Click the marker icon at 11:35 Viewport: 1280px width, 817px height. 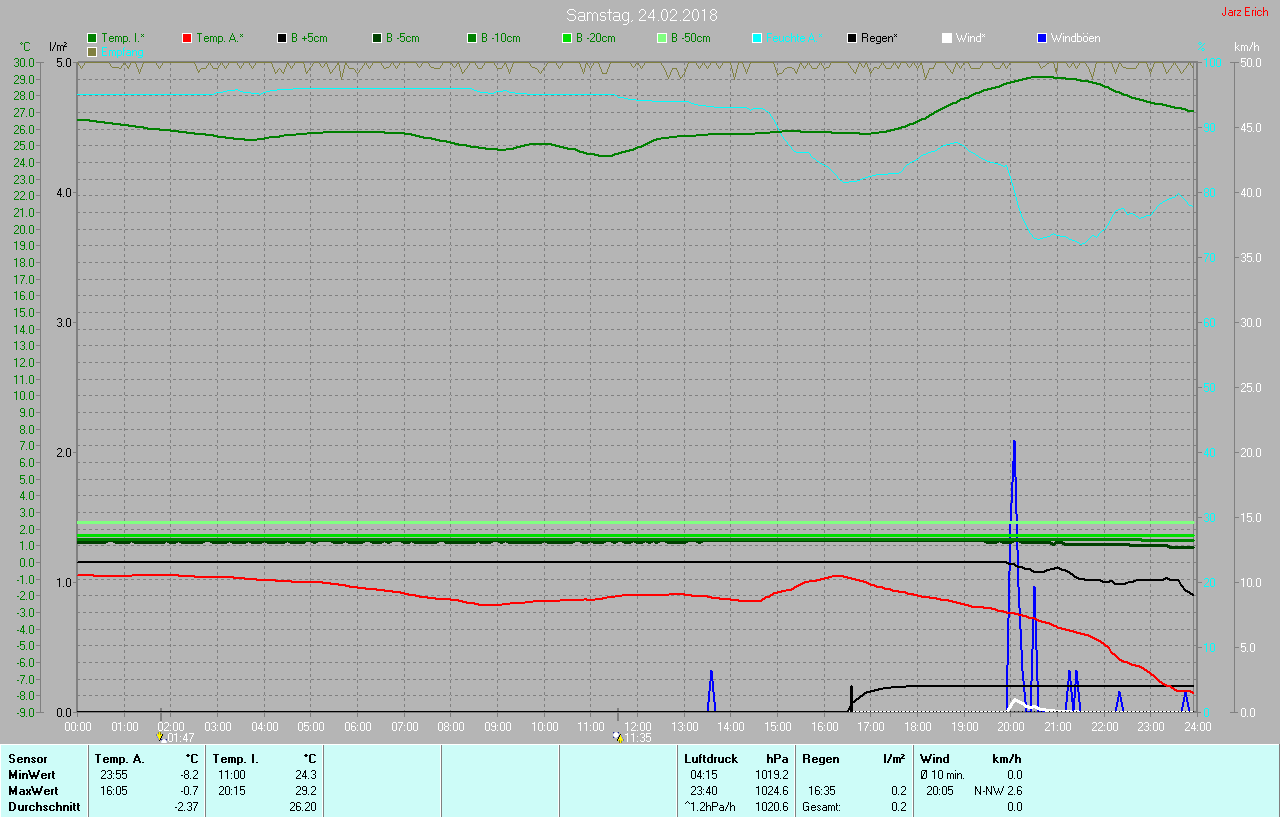click(x=618, y=737)
